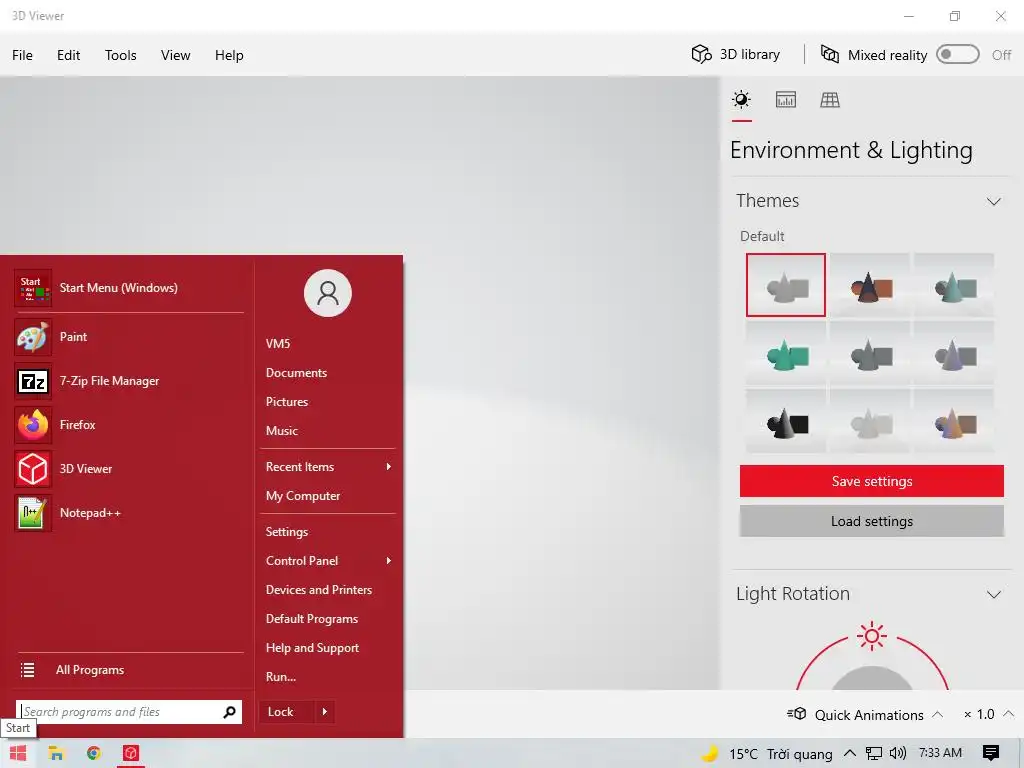Screen dimensions: 1024x768
Task: Click the Windows Start button on taskbar
Action: click(x=18, y=753)
